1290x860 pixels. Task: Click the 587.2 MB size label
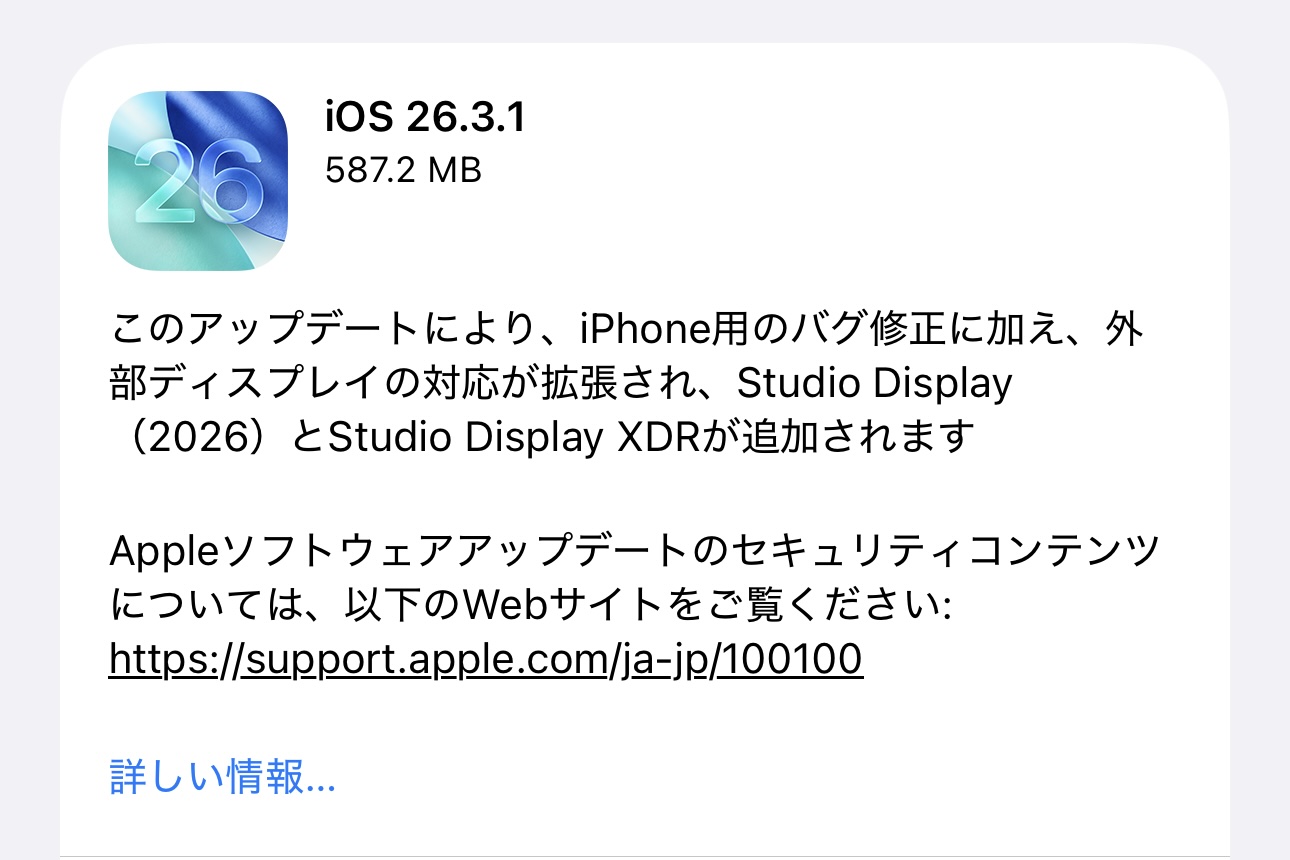click(x=403, y=171)
